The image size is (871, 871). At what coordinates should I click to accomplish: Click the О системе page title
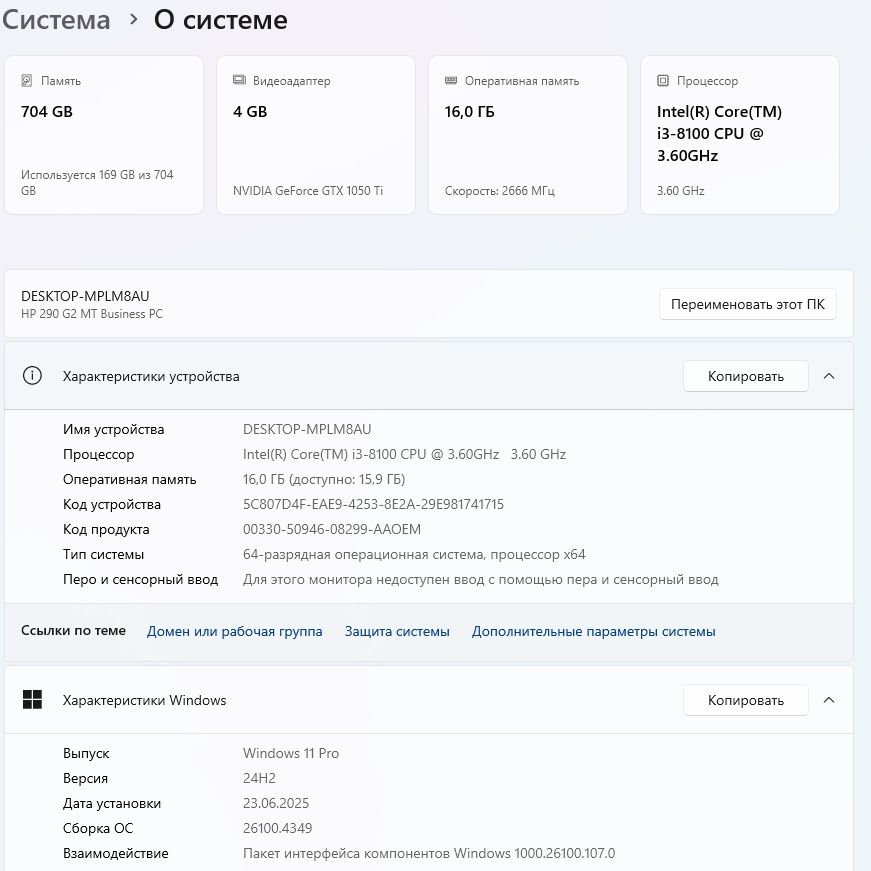coord(221,21)
